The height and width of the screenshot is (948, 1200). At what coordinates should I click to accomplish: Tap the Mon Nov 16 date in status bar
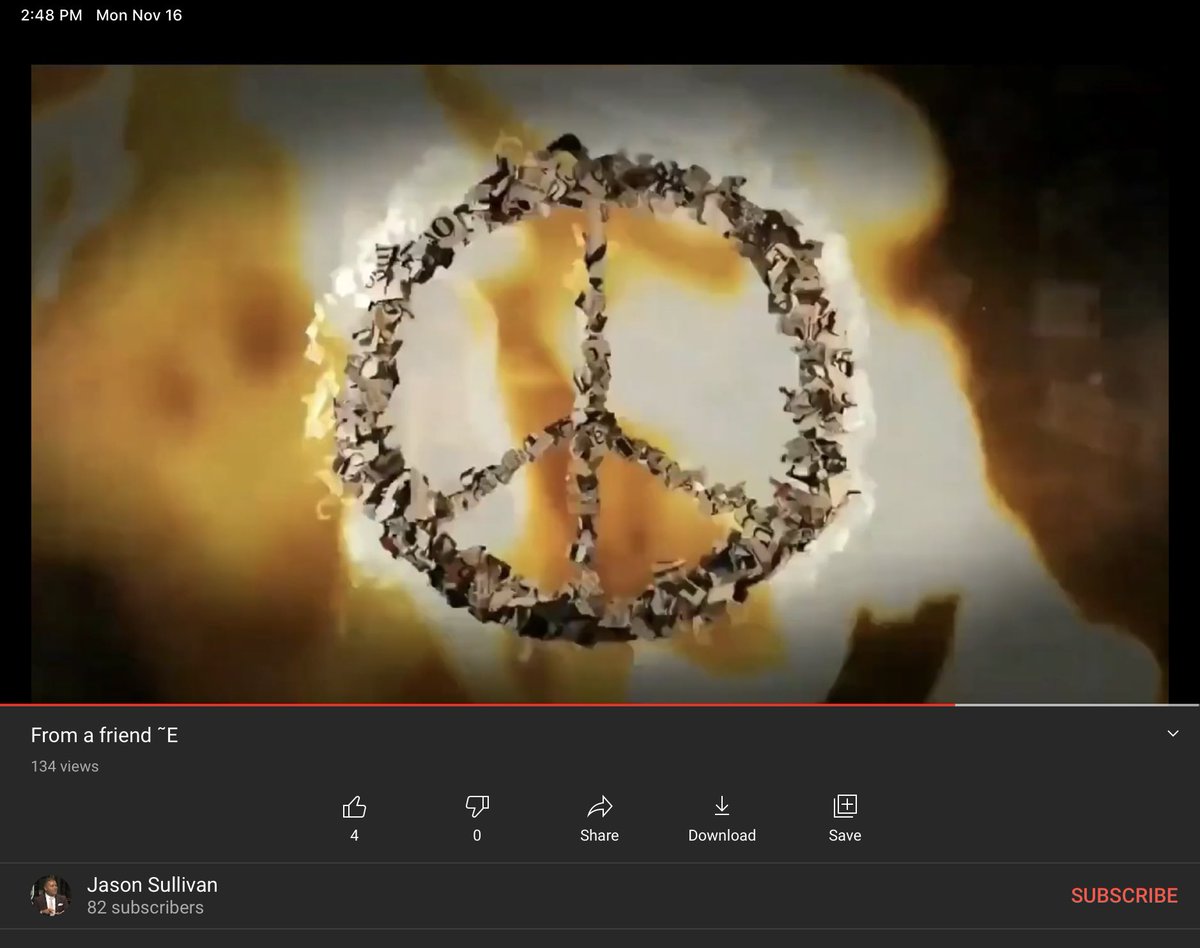(x=139, y=15)
